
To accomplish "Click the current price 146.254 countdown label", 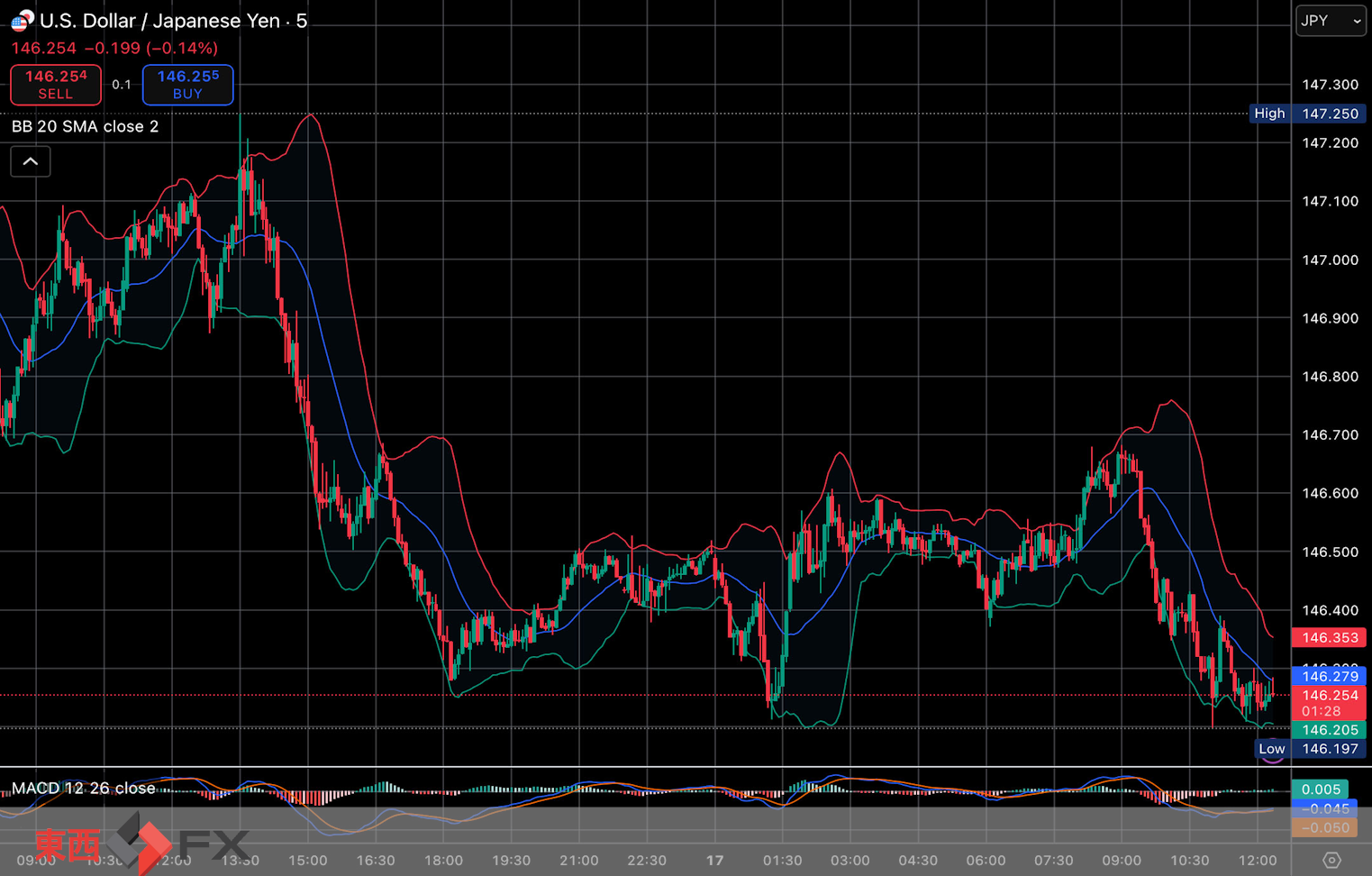I will [1329, 703].
